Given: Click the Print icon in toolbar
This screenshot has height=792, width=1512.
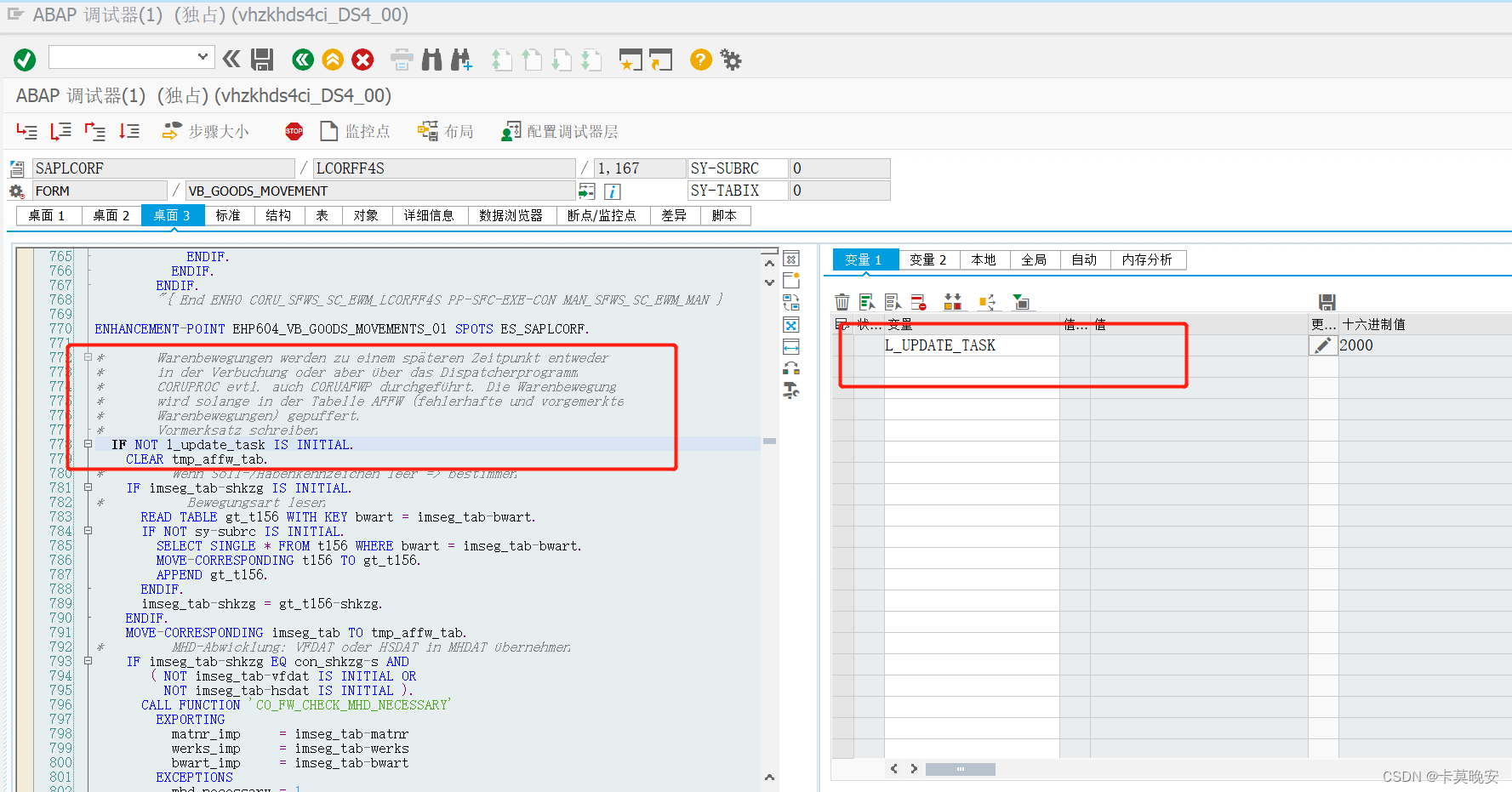Looking at the screenshot, I should 402,60.
